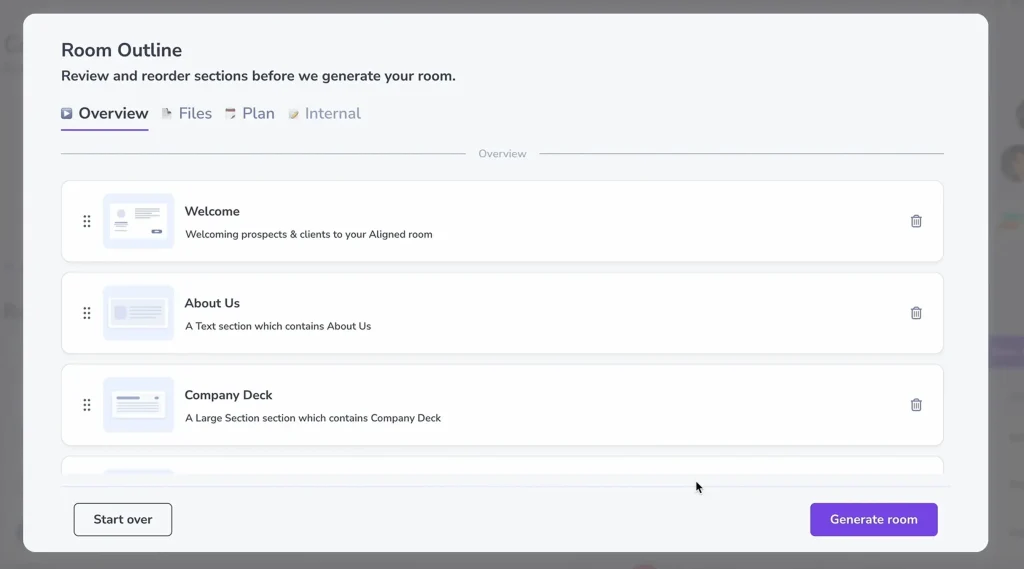
Task: Delete the About Us section with trash icon
Action: click(x=916, y=313)
